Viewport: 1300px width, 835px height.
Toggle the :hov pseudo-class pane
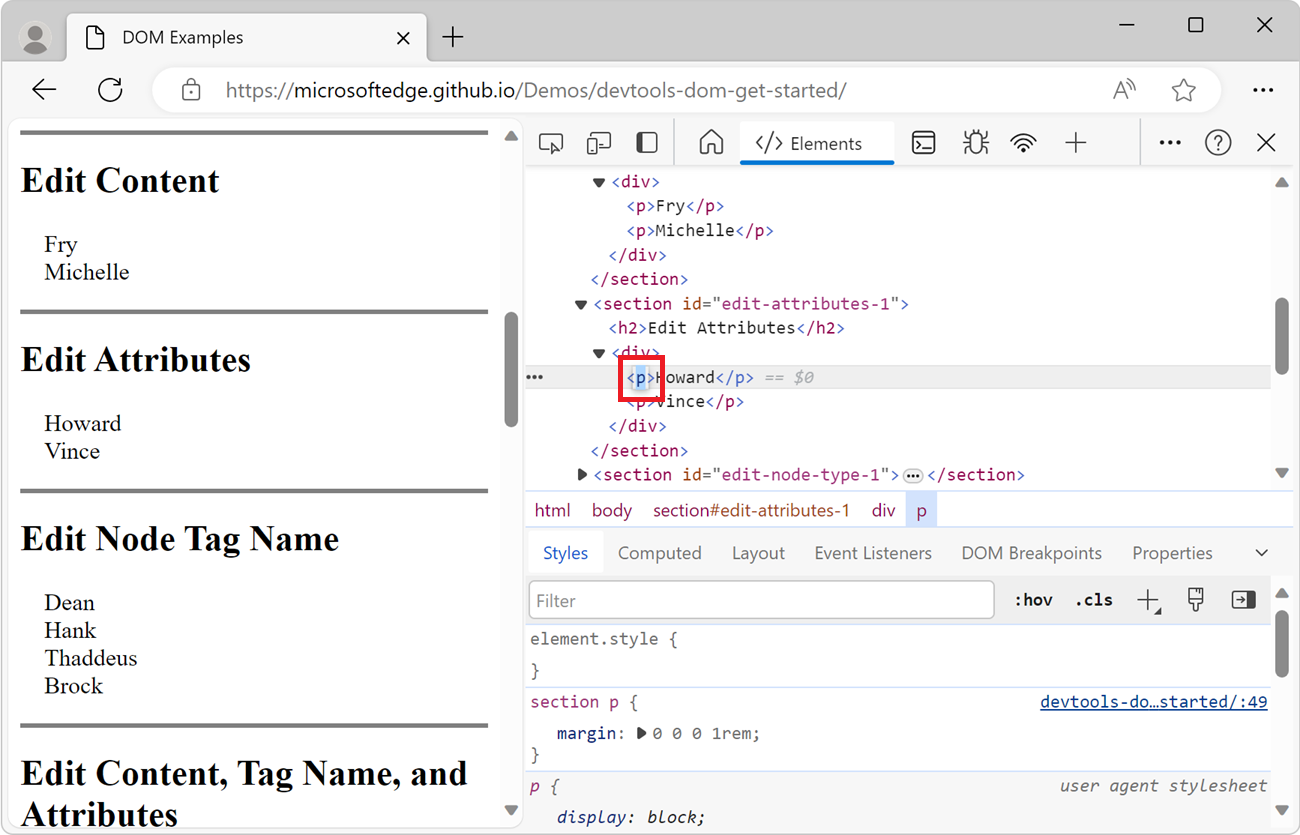[1033, 599]
